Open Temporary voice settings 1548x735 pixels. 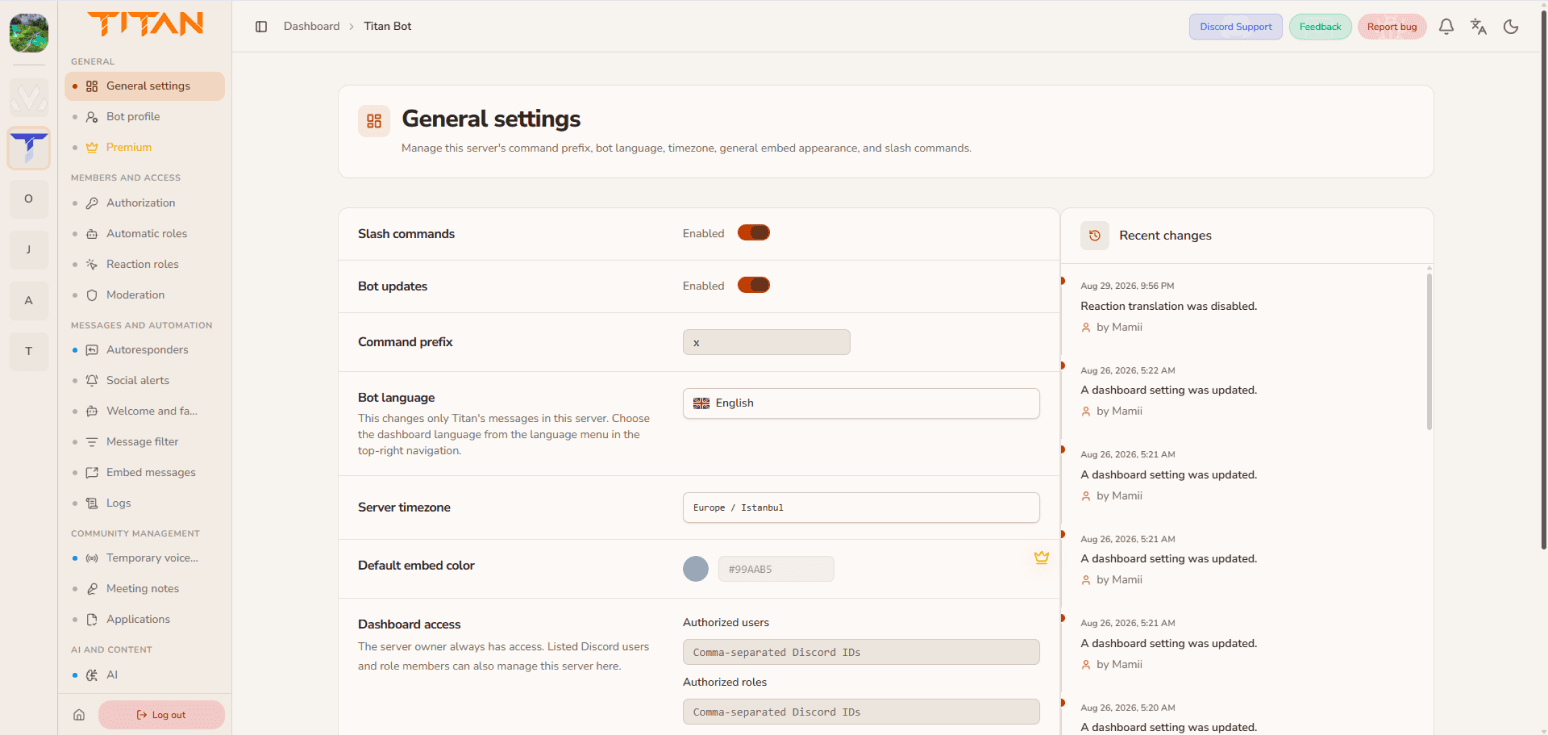(145, 558)
